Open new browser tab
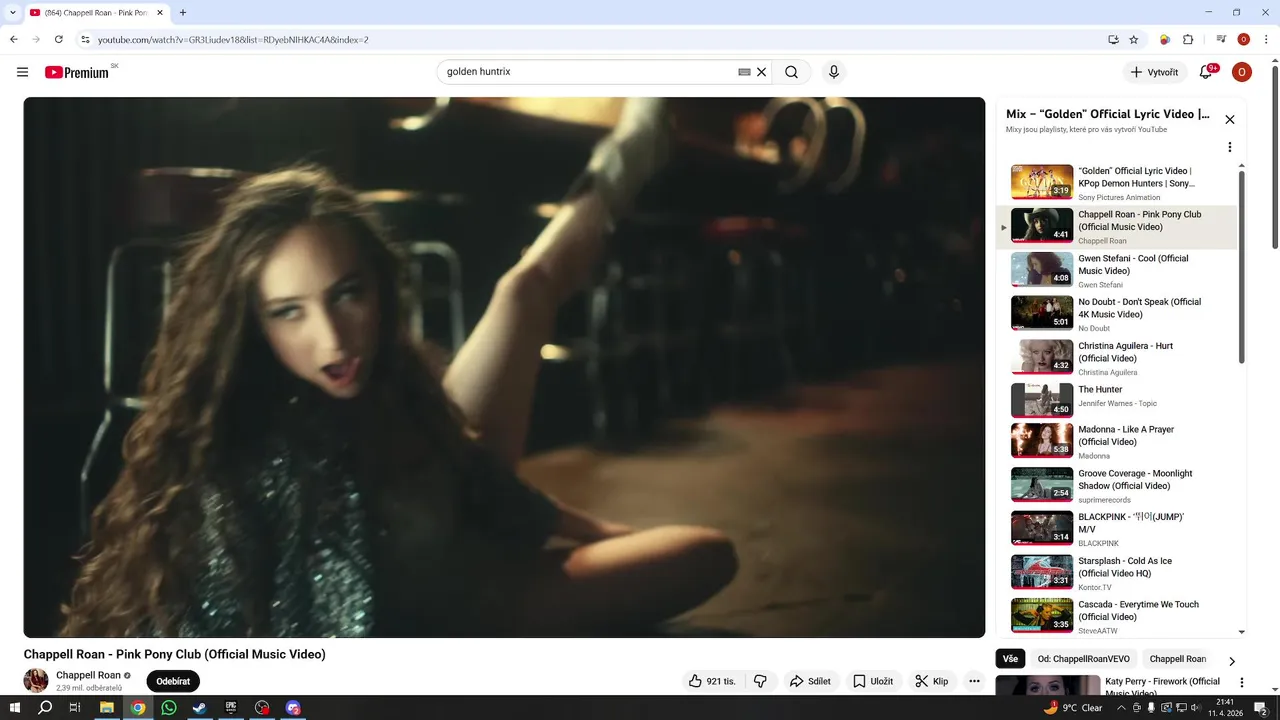This screenshot has height=720, width=1280. (x=183, y=13)
